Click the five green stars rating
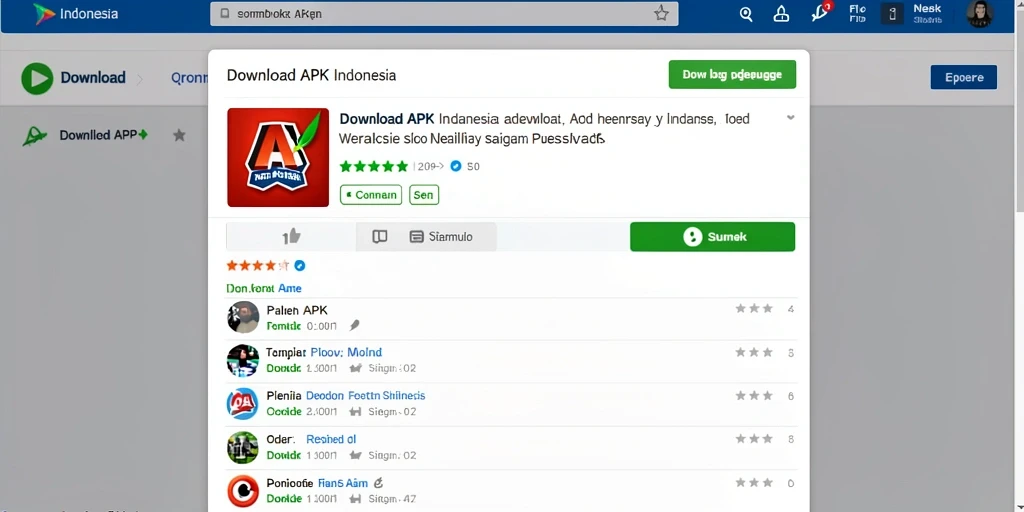The width and height of the screenshot is (1024, 512). [374, 167]
